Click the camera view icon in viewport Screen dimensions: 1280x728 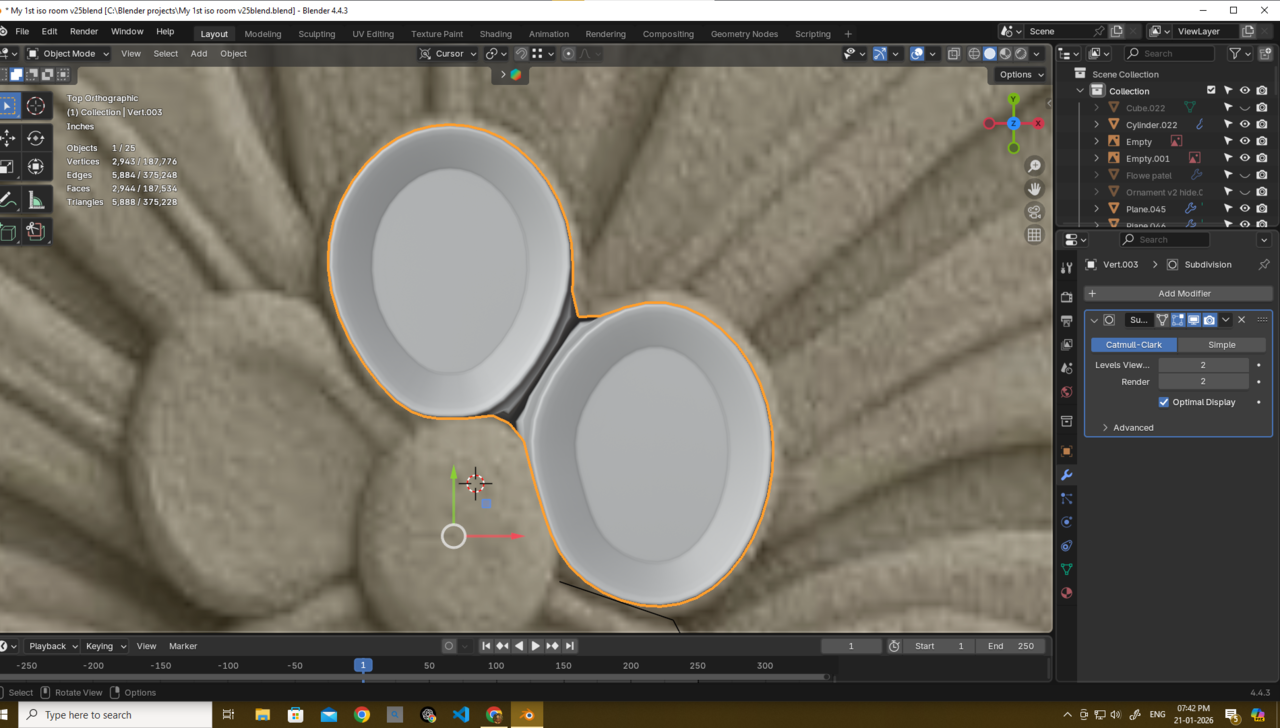tap(1034, 212)
